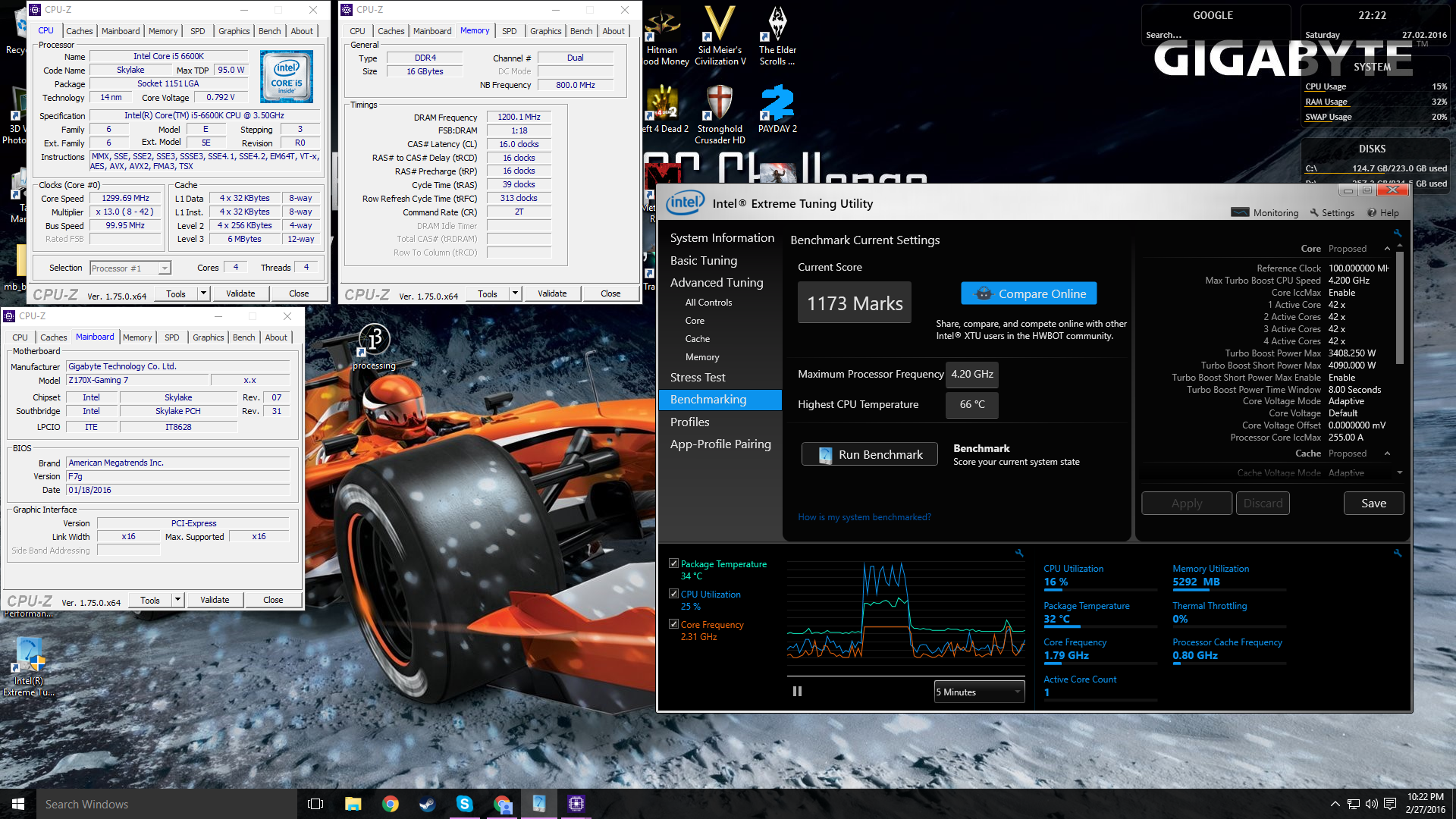Click Validate in Memory CPU-Z window
The image size is (1456, 819).
(552, 293)
